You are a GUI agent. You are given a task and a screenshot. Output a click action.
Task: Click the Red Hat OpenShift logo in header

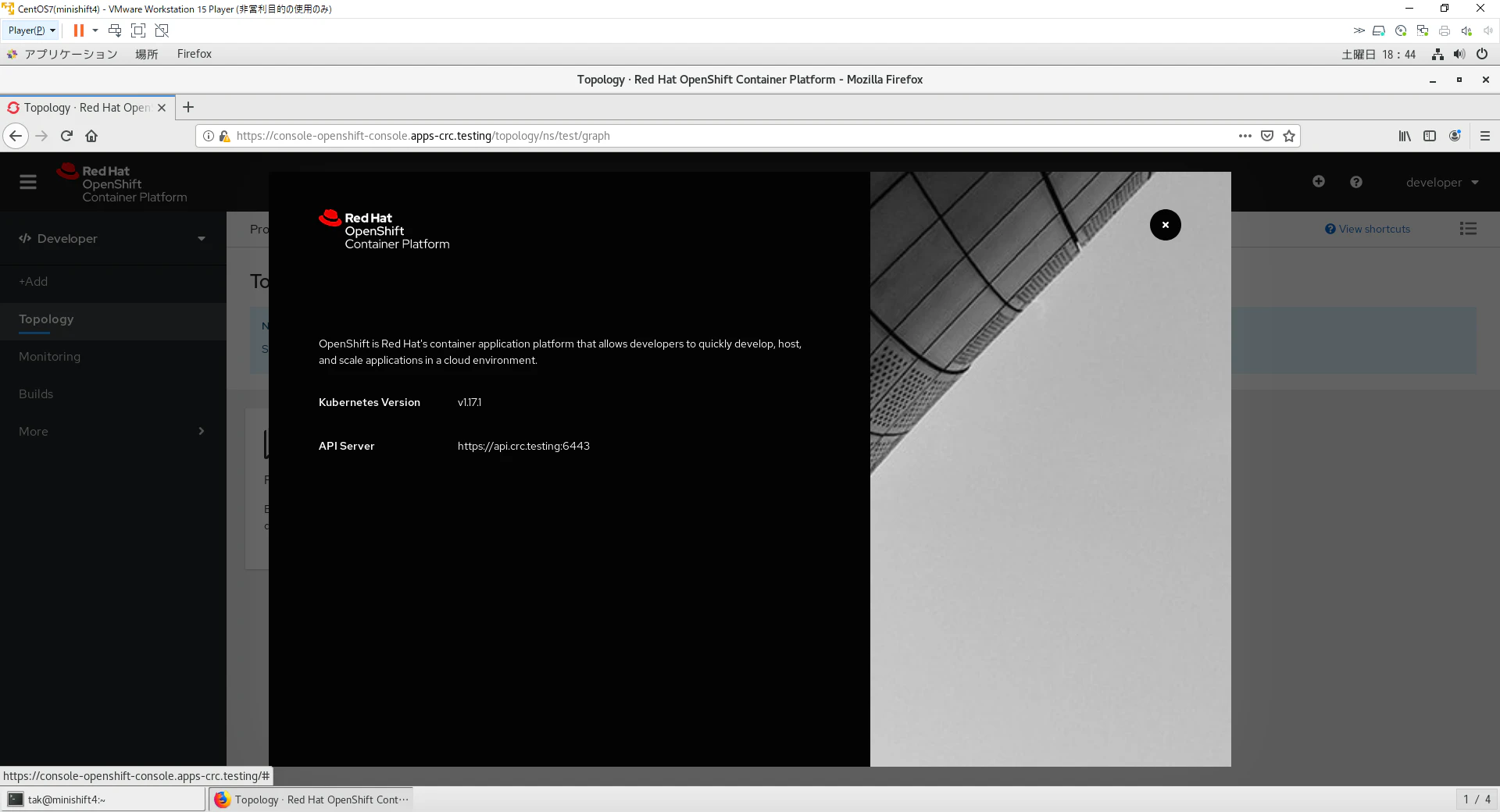pos(122,183)
